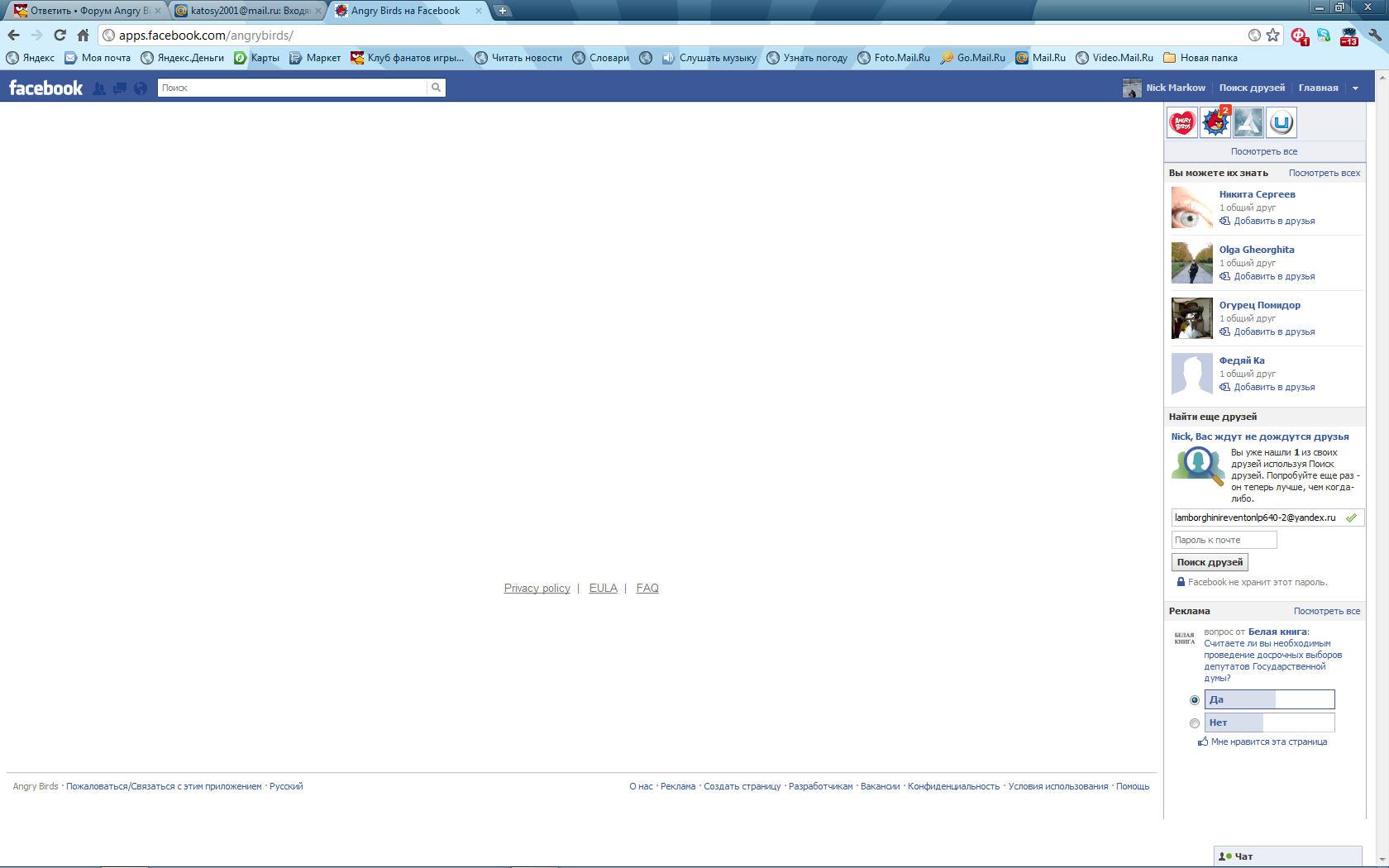Close the katosy2001@mail.ru tab
This screenshot has height=868, width=1389.
pyautogui.click(x=318, y=11)
